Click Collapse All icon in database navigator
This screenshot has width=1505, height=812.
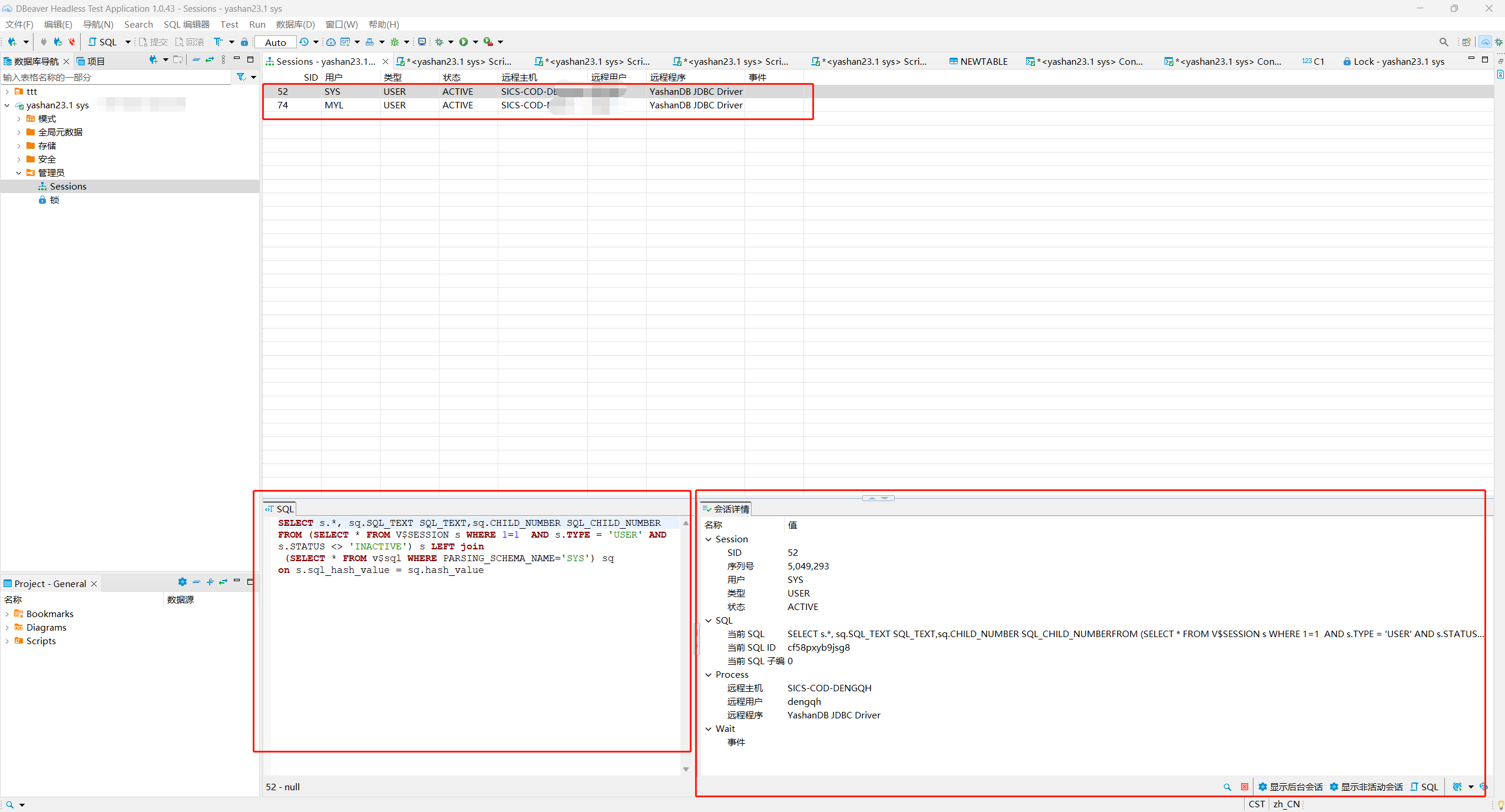click(196, 59)
